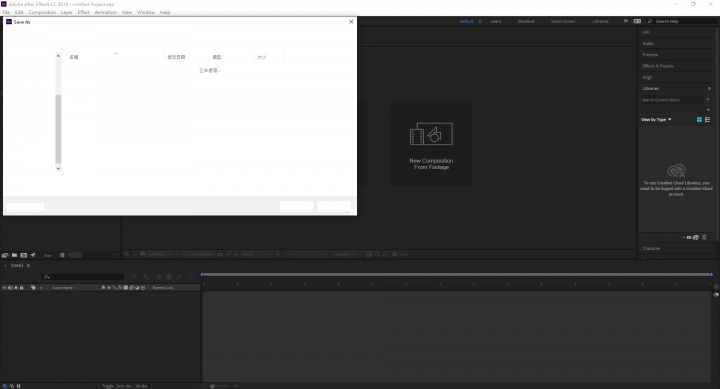Viewport: 720px width, 389px height.
Task: Toggle frame blending switch in timeline header
Action: 169,277
